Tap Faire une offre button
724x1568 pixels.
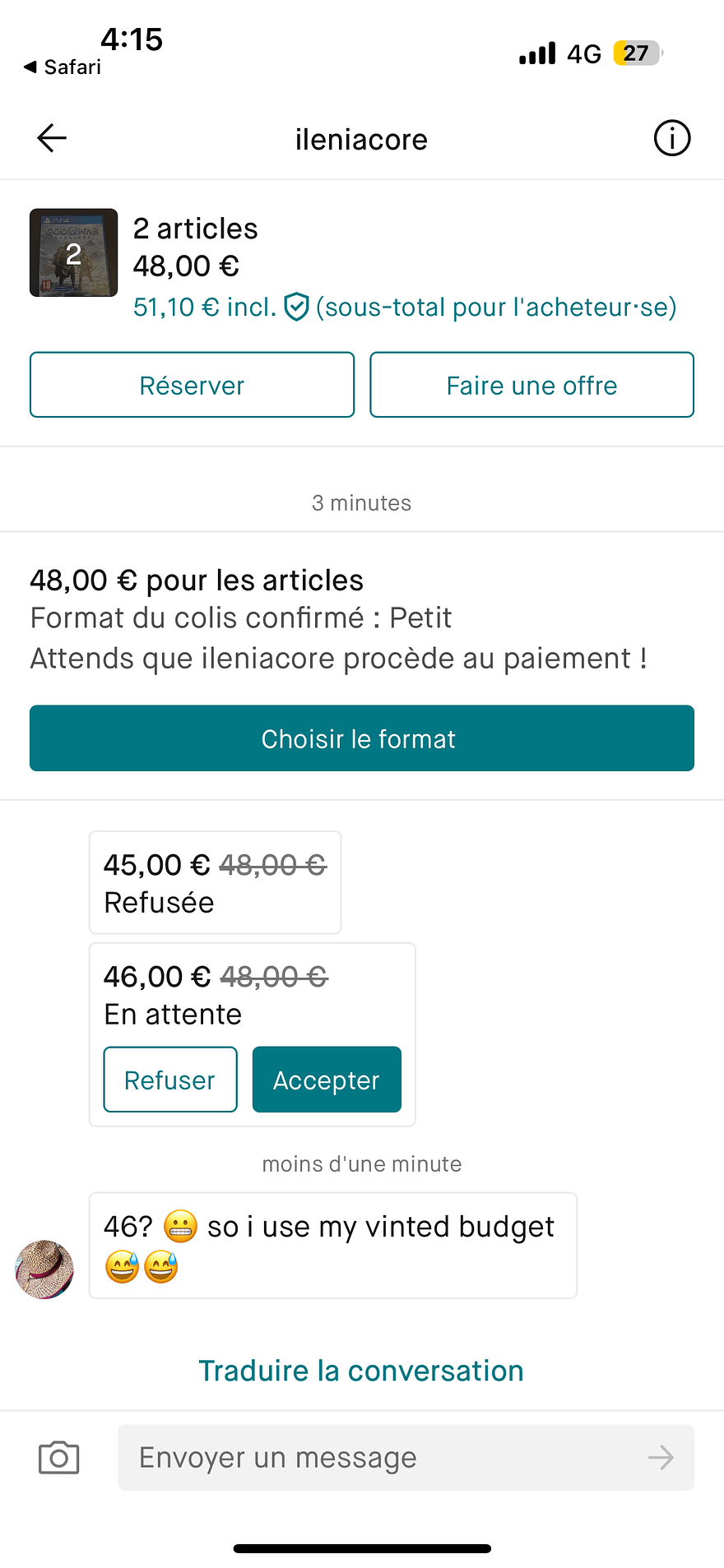532,385
